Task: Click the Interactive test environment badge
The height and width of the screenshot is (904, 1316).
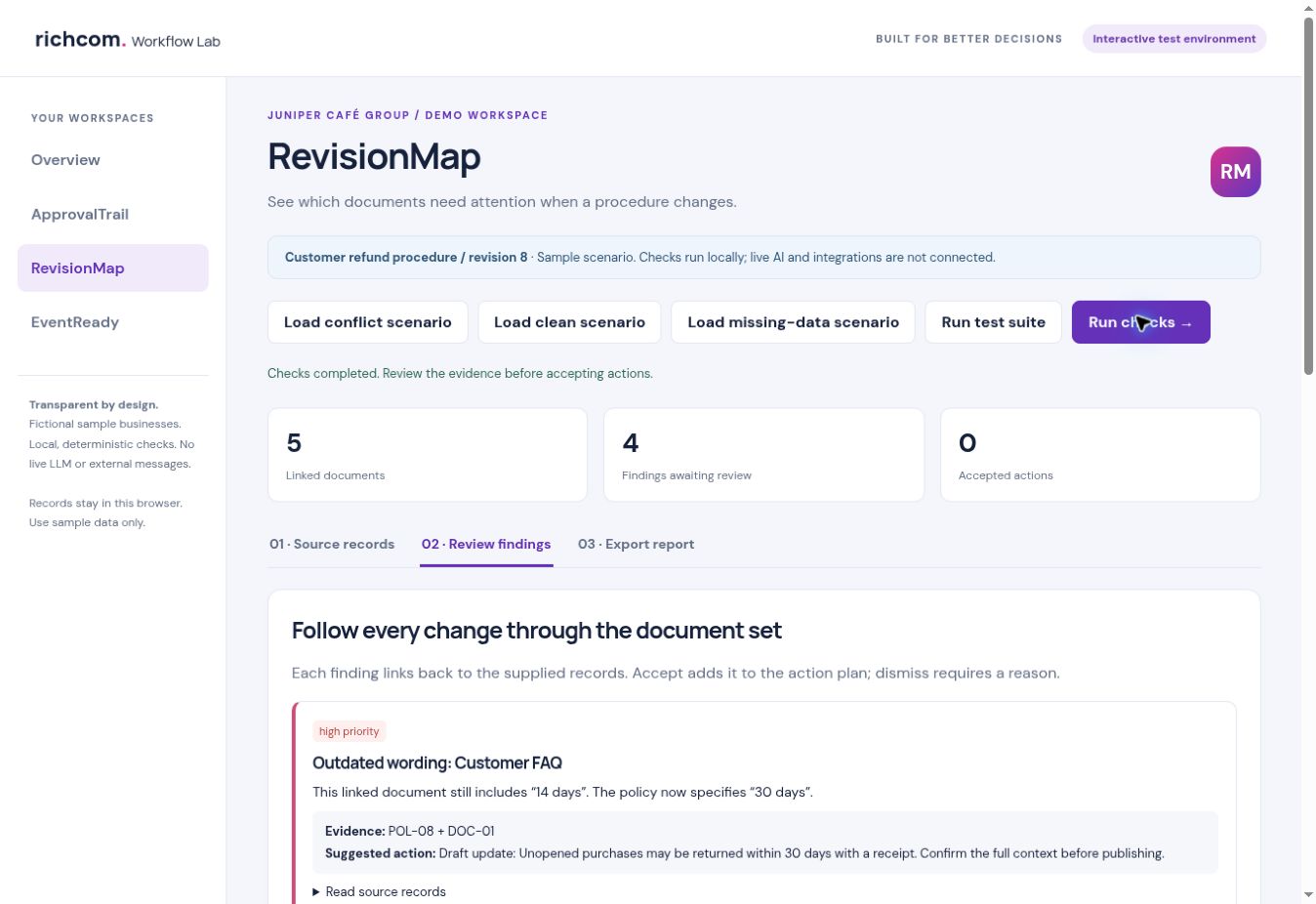Action: [1174, 39]
